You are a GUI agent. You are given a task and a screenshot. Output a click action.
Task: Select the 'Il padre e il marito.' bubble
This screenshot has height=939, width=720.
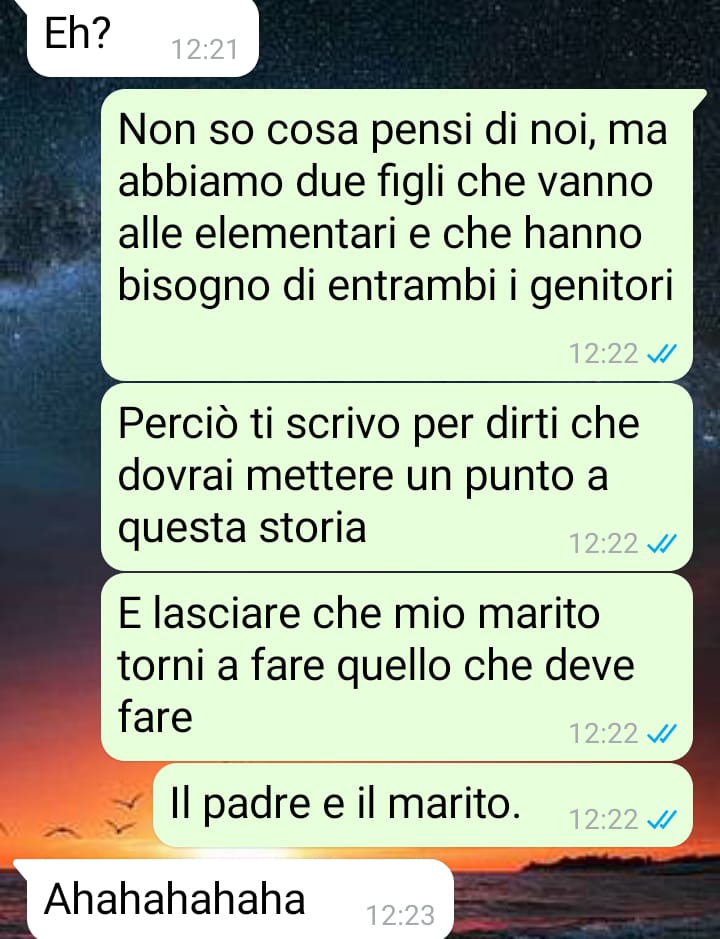click(x=423, y=805)
